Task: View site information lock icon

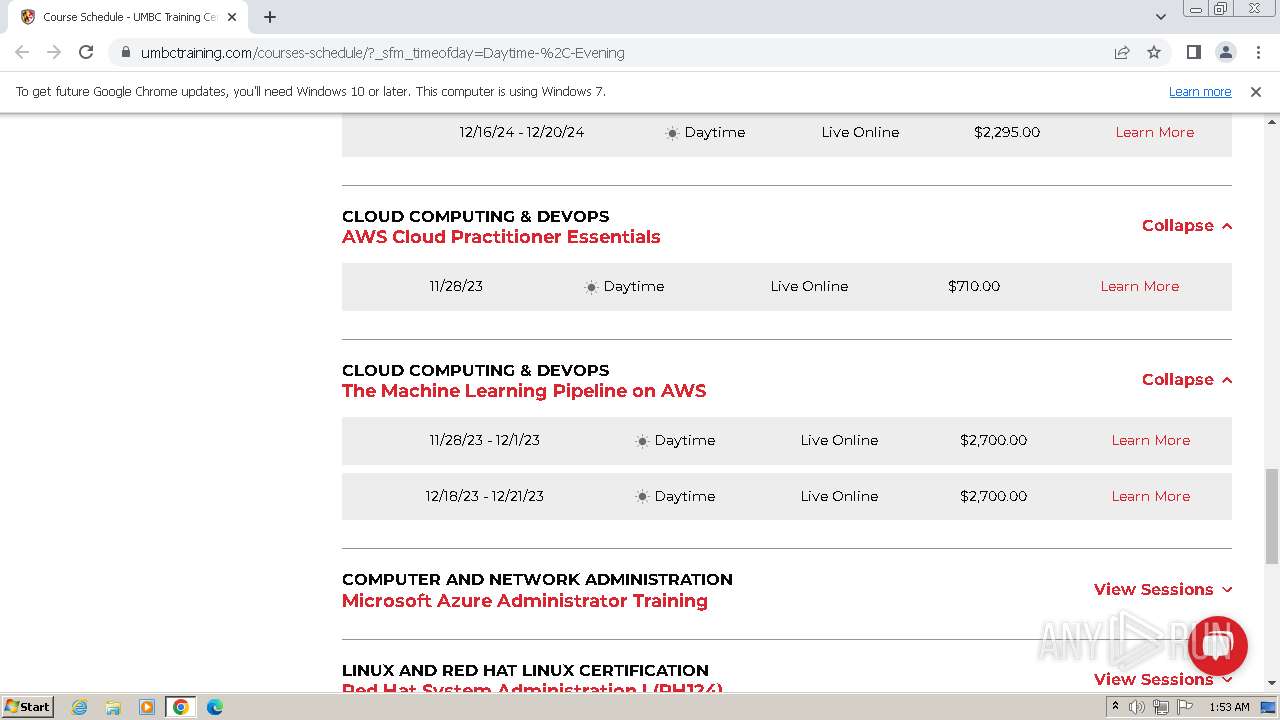Action: (124, 53)
